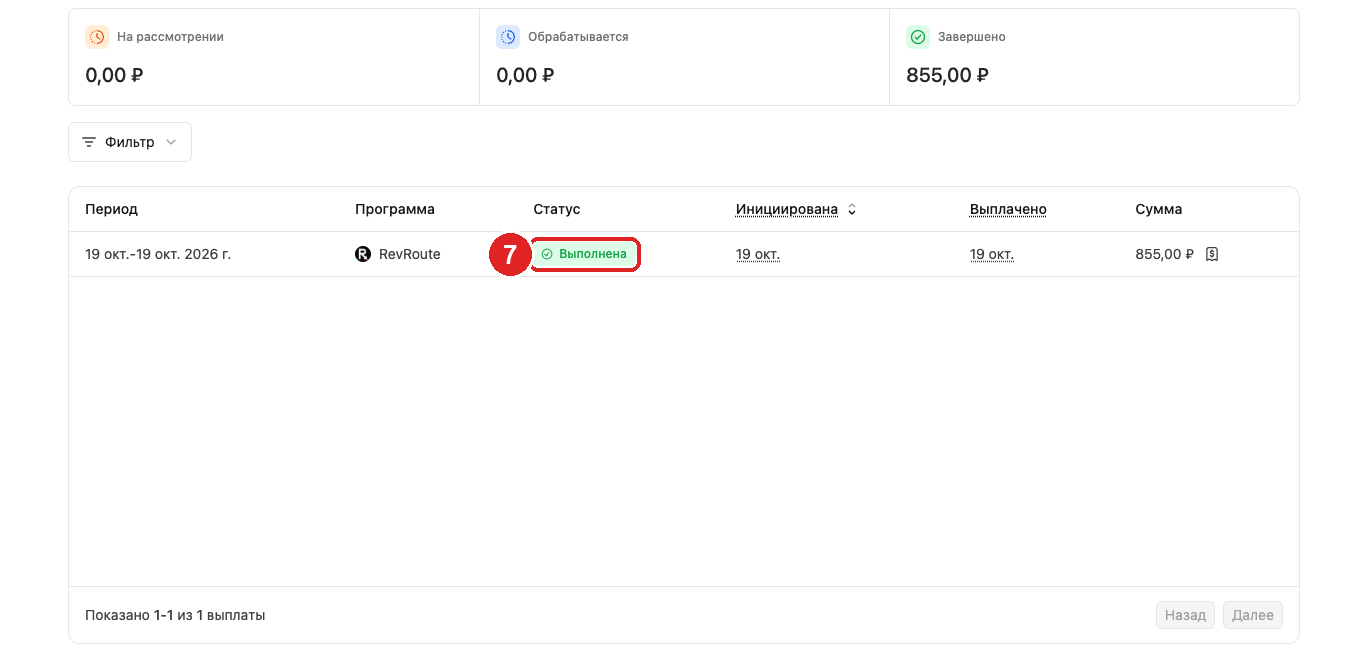The height and width of the screenshot is (660, 1368).
Task: Click the Обрабатывается label
Action: click(578, 37)
